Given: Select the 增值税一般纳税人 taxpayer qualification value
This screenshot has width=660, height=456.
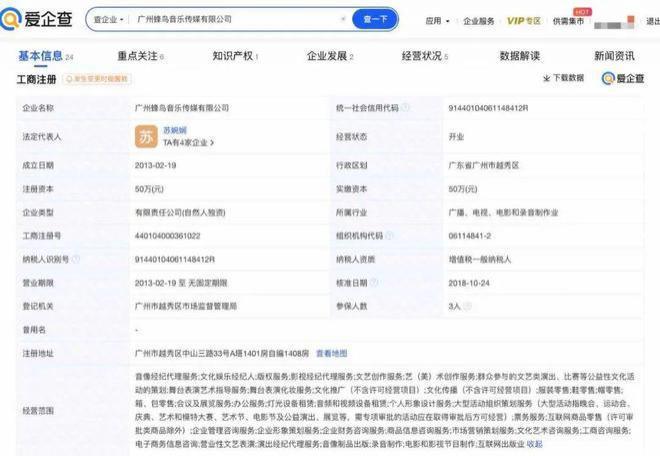Looking at the screenshot, I should pyautogui.click(x=480, y=259).
